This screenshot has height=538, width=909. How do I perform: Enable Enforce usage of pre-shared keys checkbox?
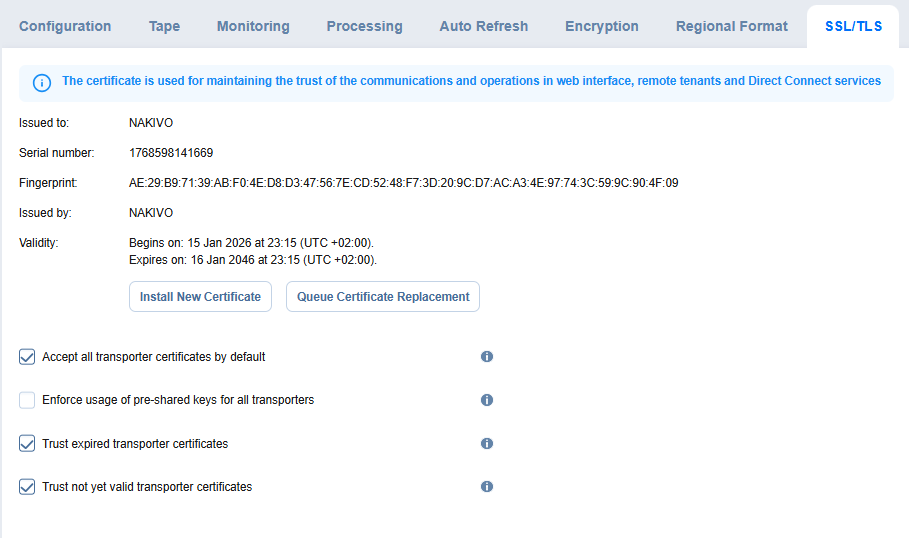[x=27, y=400]
